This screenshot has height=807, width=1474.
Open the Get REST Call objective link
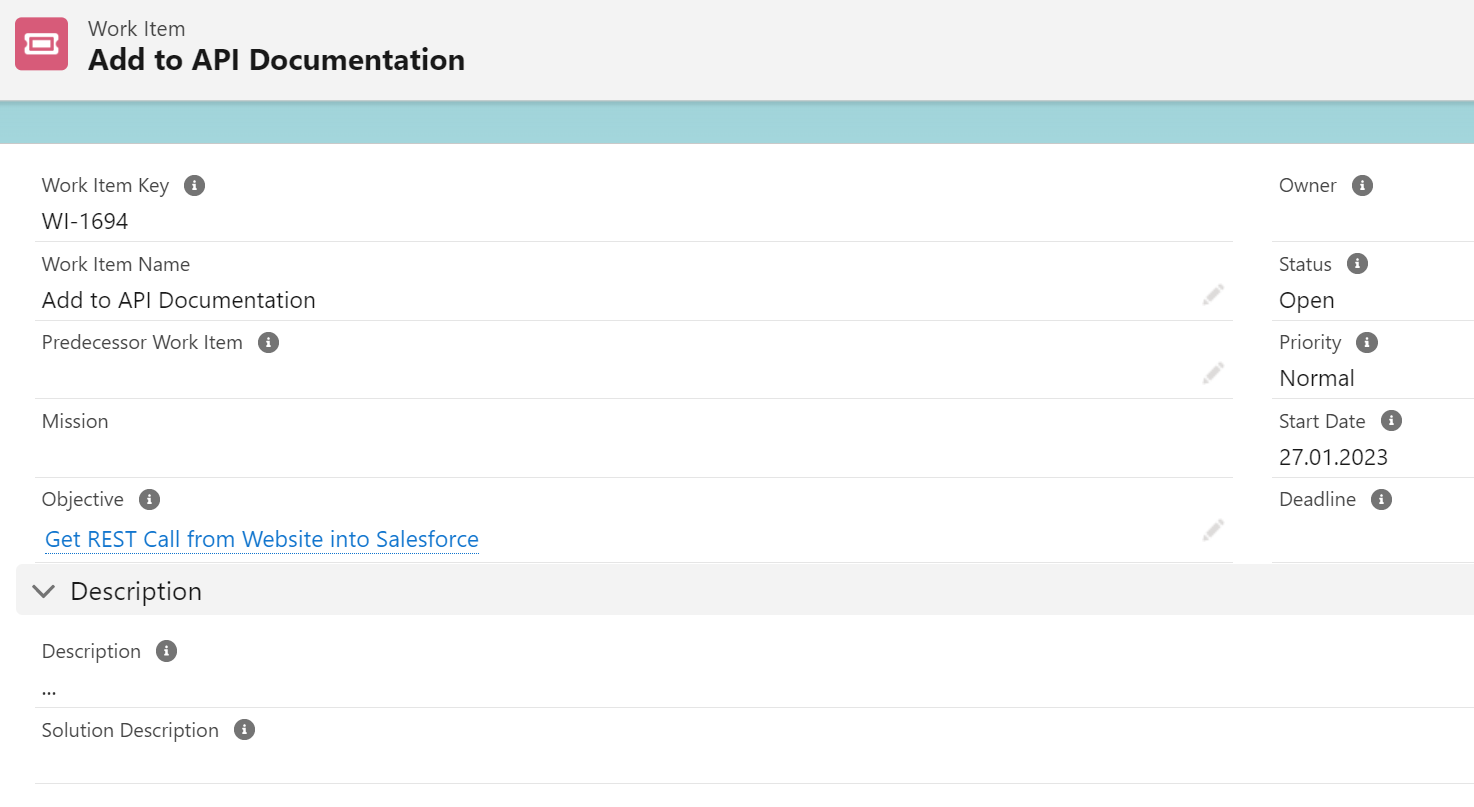click(262, 540)
